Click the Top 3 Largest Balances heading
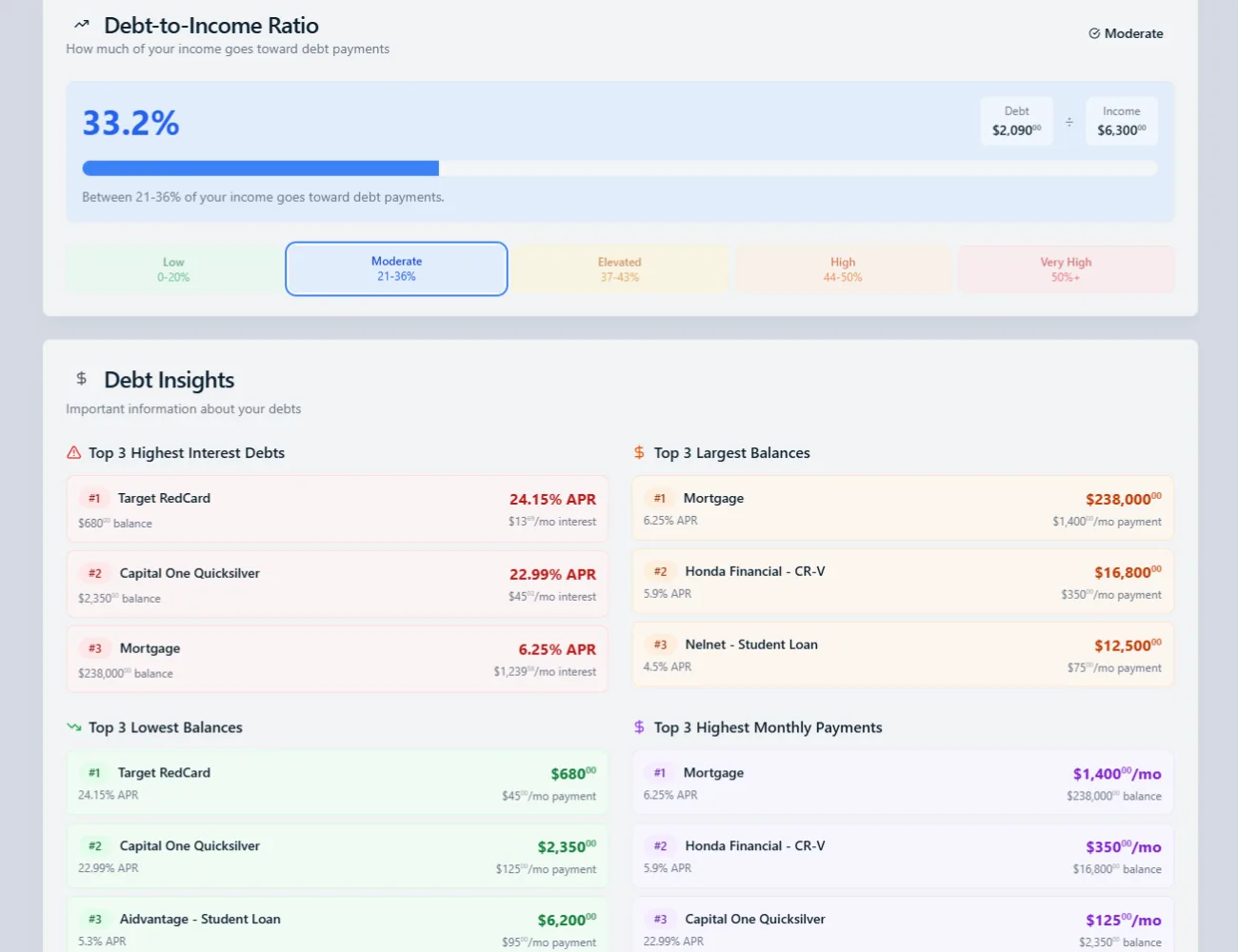This screenshot has width=1238, height=952. 731,453
